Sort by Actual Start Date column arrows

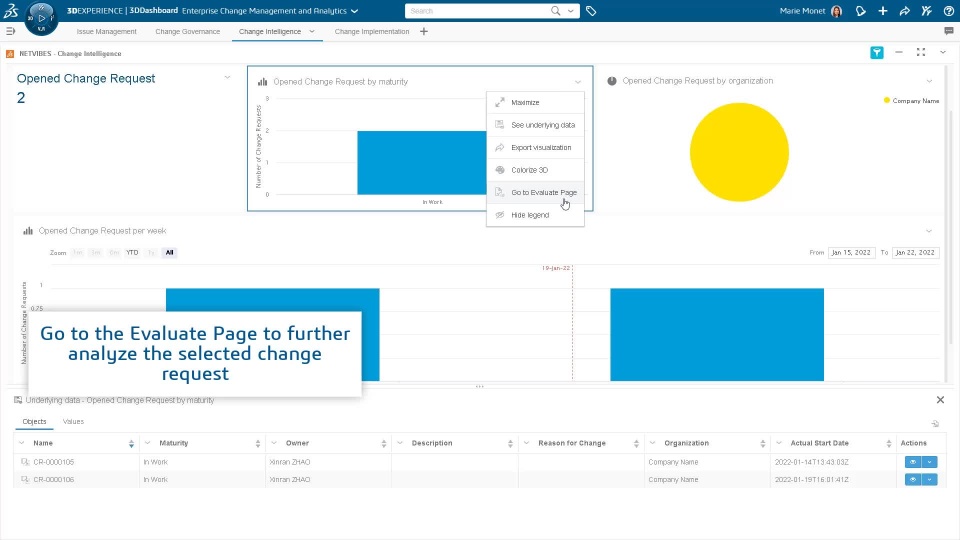888,443
